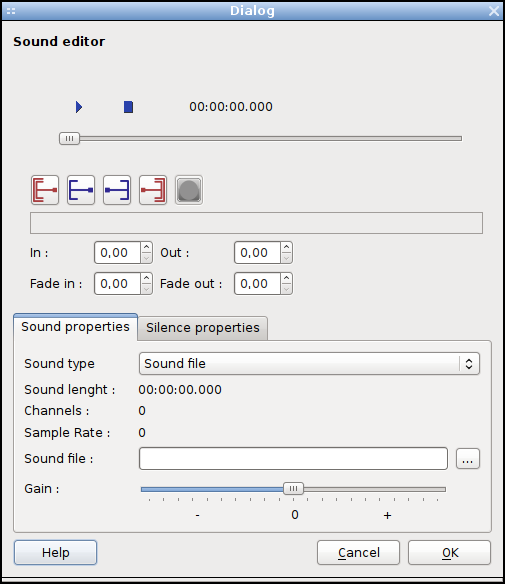
Task: Click the Gain slider handle
Action: (293, 488)
